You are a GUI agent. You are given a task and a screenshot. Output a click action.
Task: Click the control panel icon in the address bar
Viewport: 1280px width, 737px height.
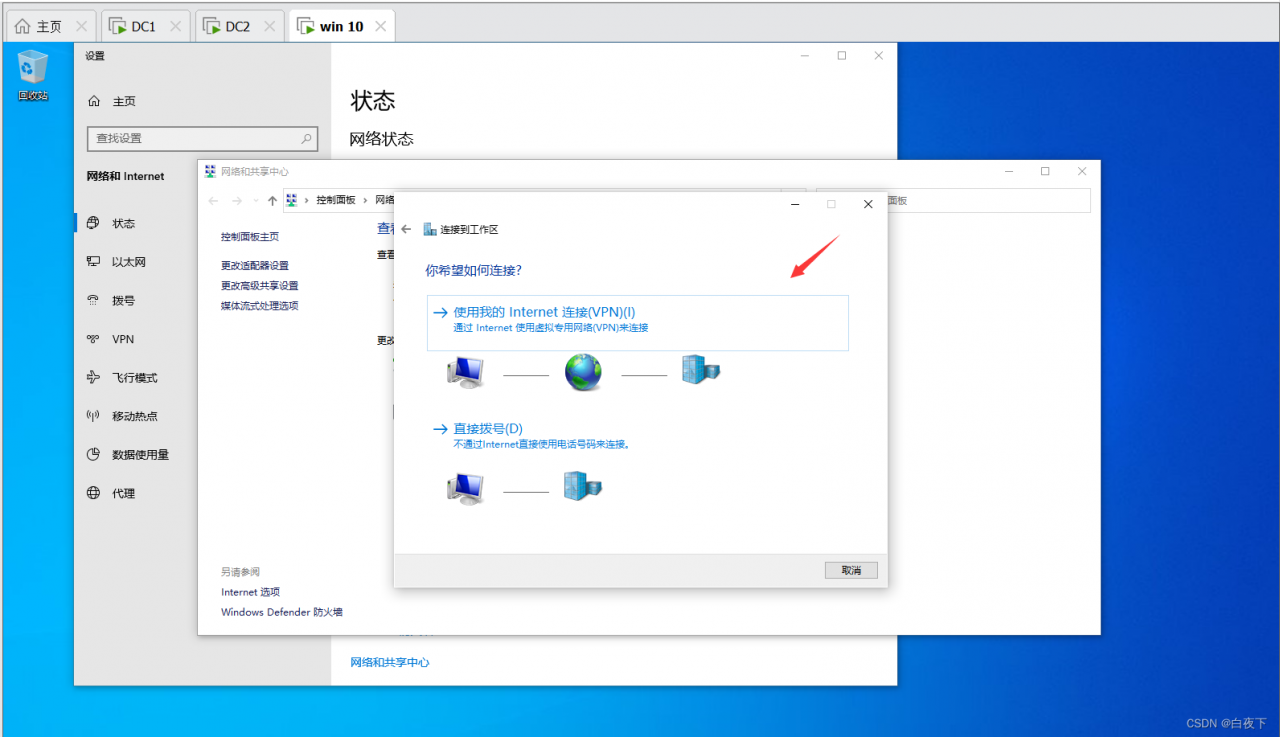[292, 200]
